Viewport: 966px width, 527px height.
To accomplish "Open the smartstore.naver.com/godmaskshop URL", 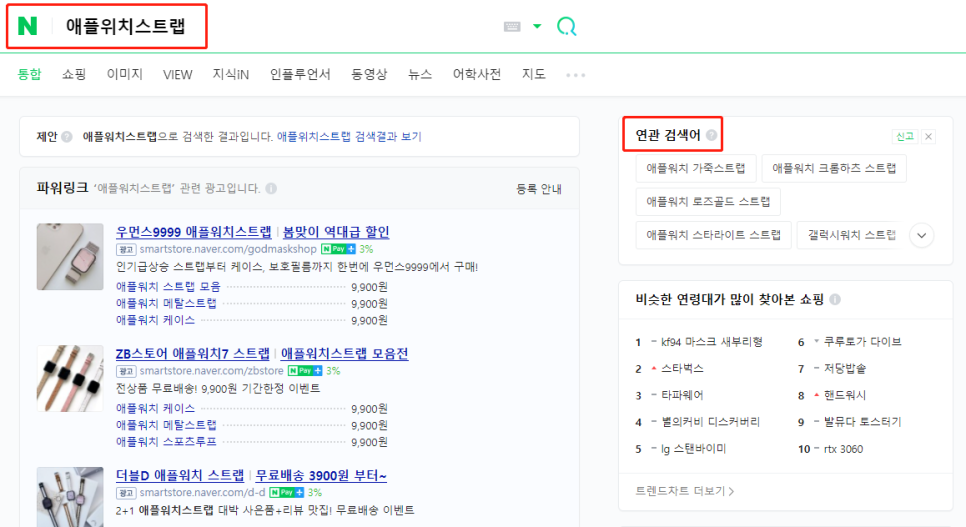I will pos(228,249).
